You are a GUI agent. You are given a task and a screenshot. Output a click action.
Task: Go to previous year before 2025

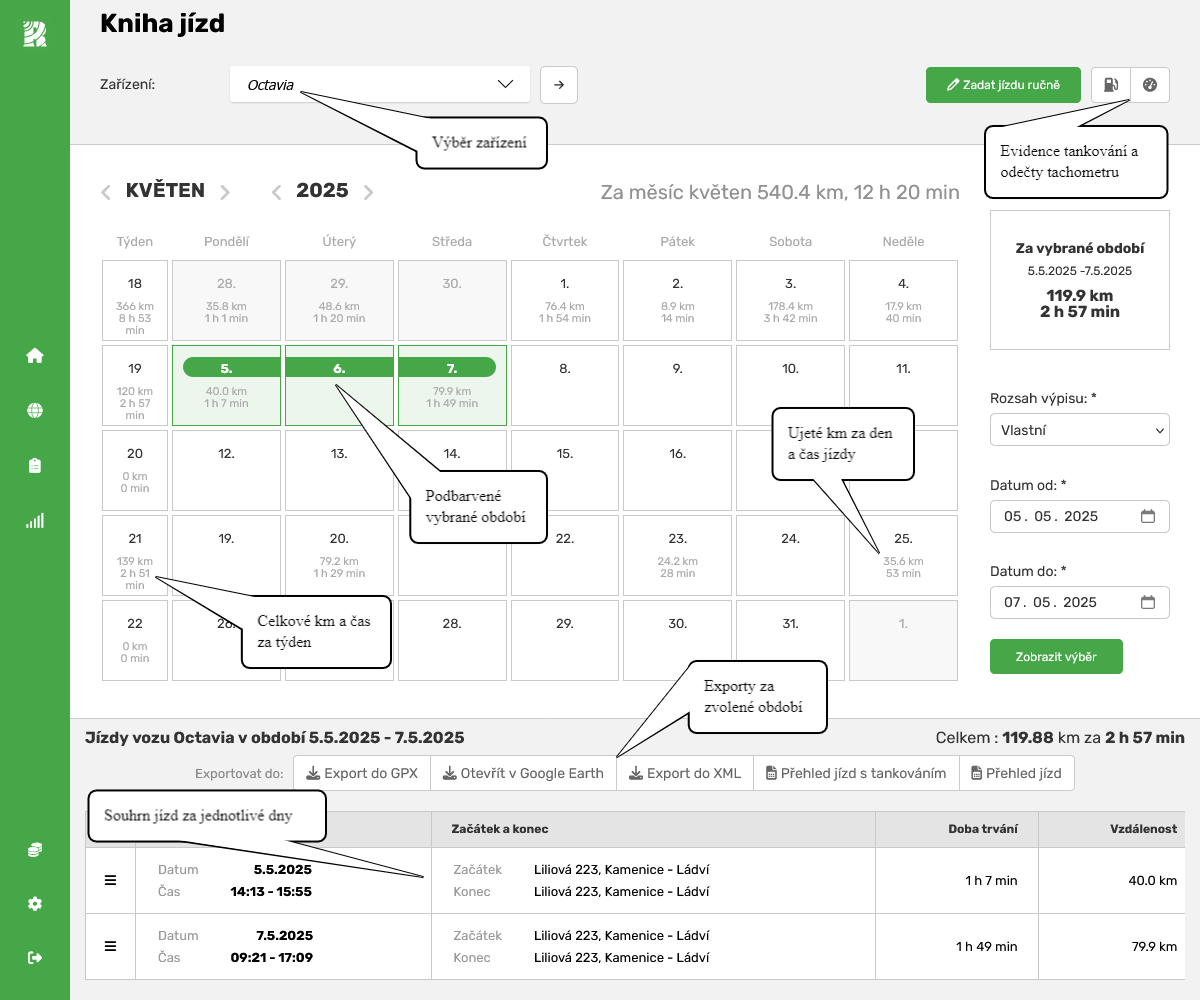click(x=277, y=192)
